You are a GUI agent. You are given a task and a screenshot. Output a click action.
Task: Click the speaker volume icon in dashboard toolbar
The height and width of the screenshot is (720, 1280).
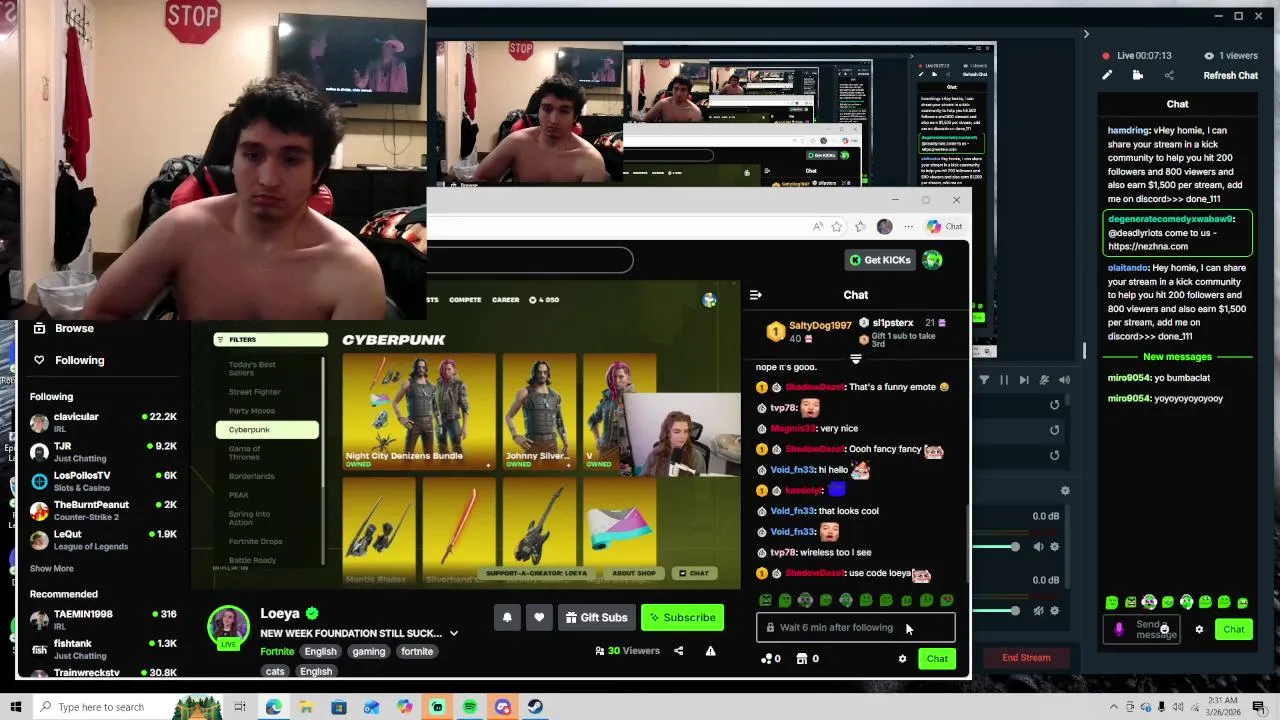point(1064,380)
